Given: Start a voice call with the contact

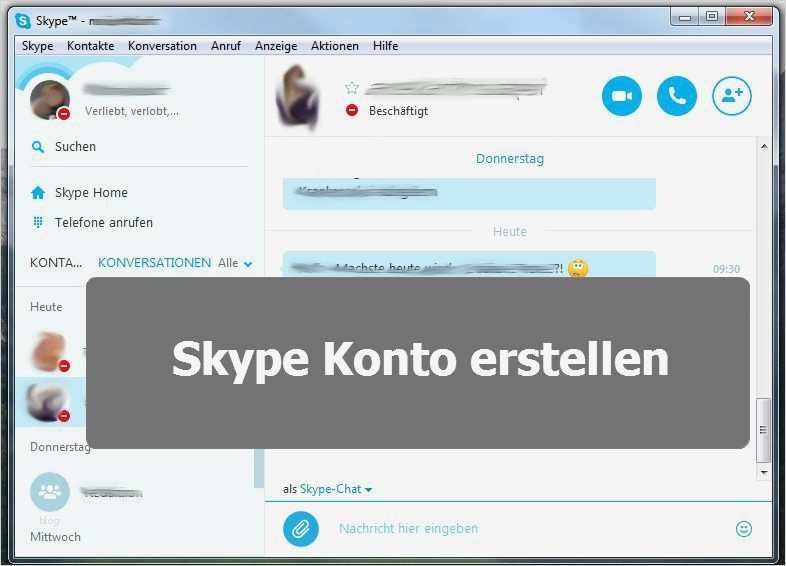Looking at the screenshot, I should click(677, 96).
